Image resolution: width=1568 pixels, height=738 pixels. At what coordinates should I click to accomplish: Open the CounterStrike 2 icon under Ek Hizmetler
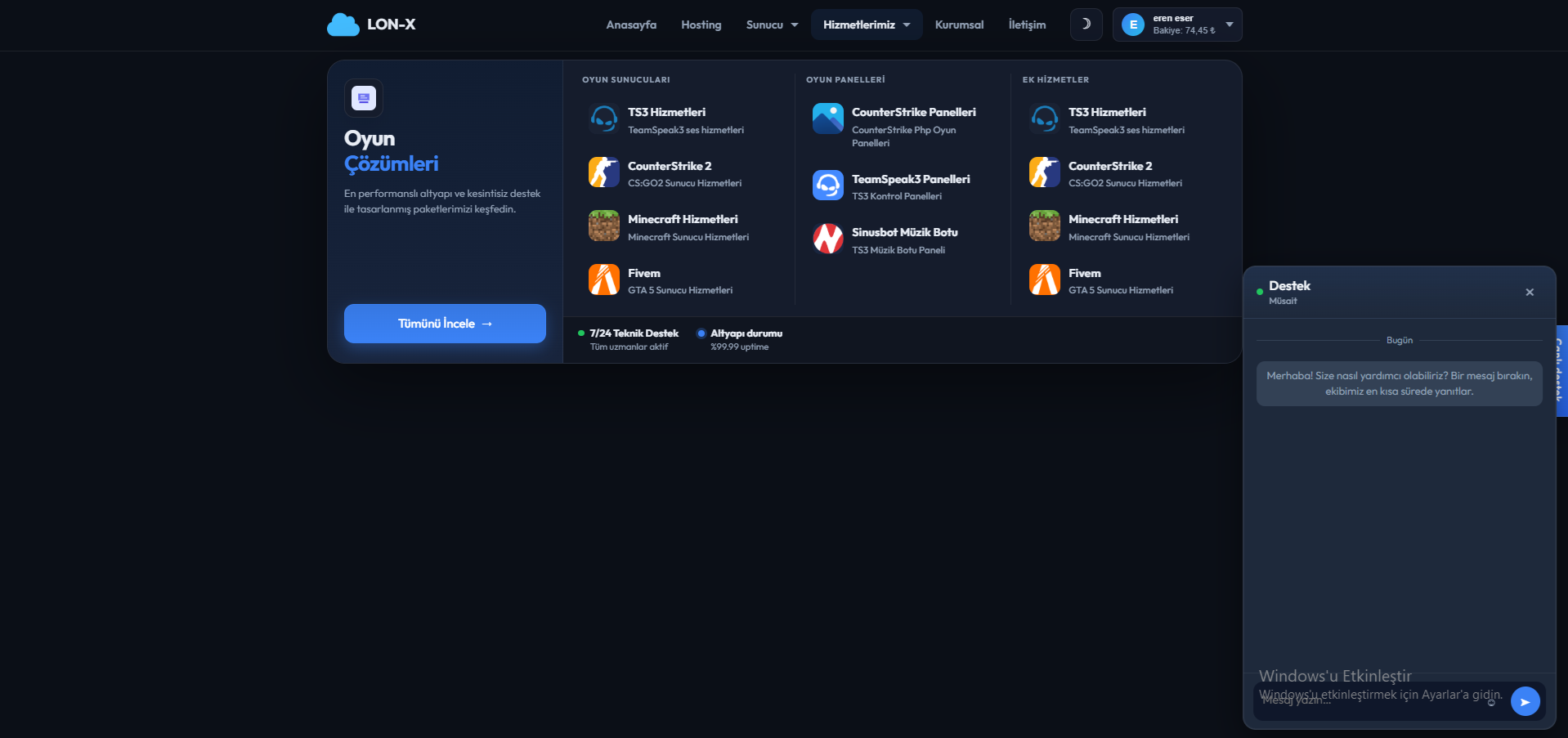(1045, 172)
